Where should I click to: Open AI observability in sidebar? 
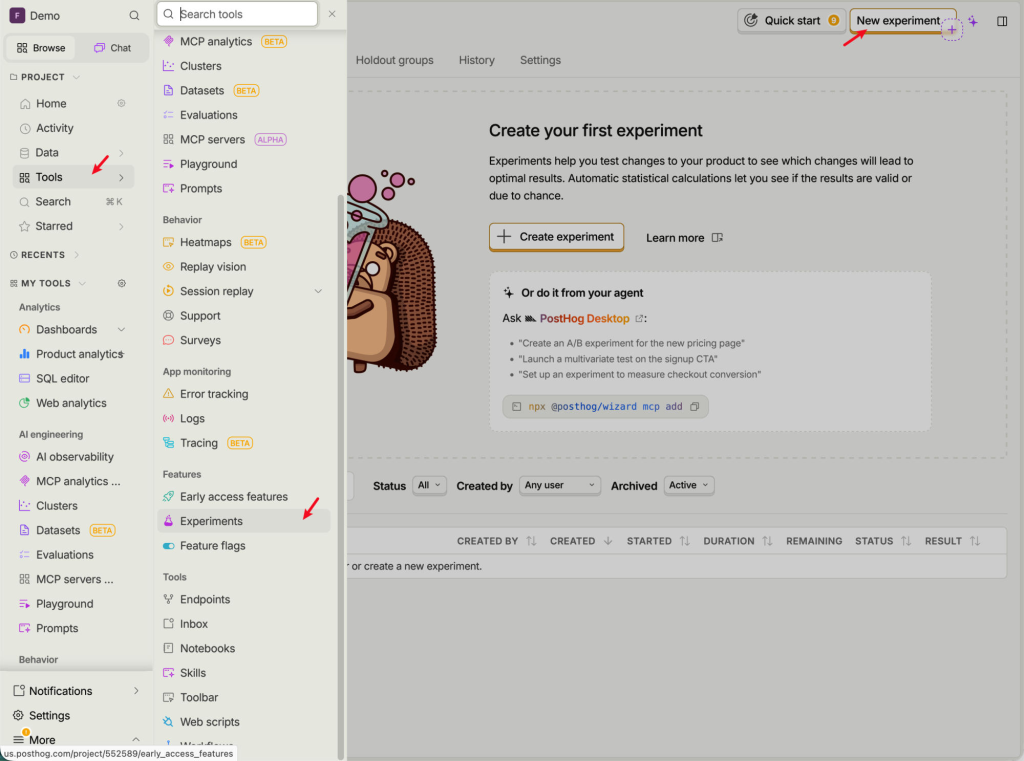(73, 457)
